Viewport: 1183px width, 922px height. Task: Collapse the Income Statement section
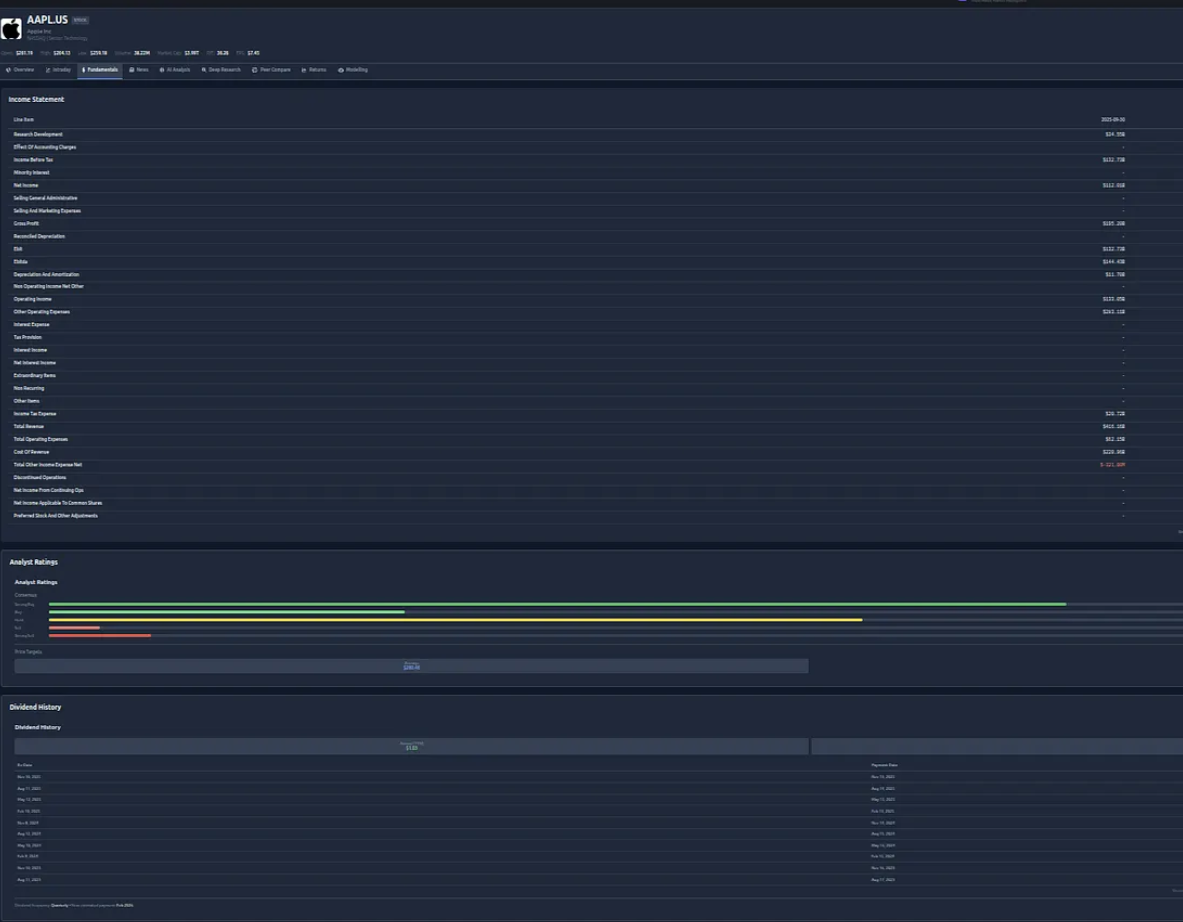(37, 99)
